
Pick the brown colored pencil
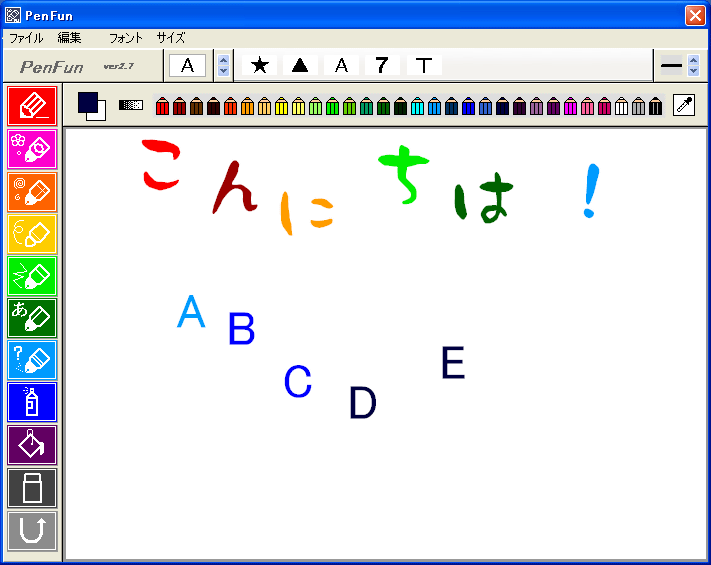[x=196, y=106]
